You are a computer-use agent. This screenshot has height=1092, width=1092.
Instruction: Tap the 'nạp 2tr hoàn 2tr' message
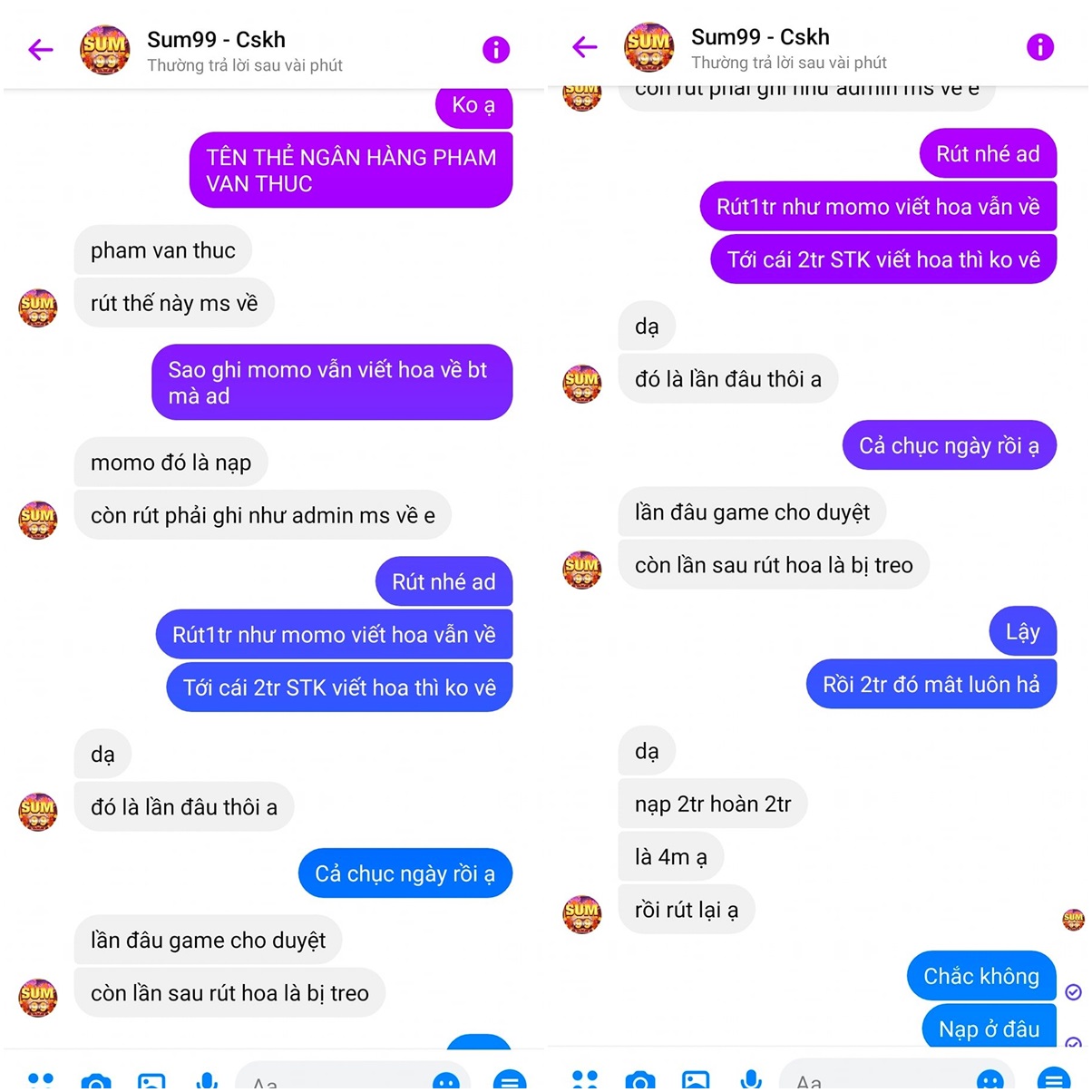click(x=713, y=804)
